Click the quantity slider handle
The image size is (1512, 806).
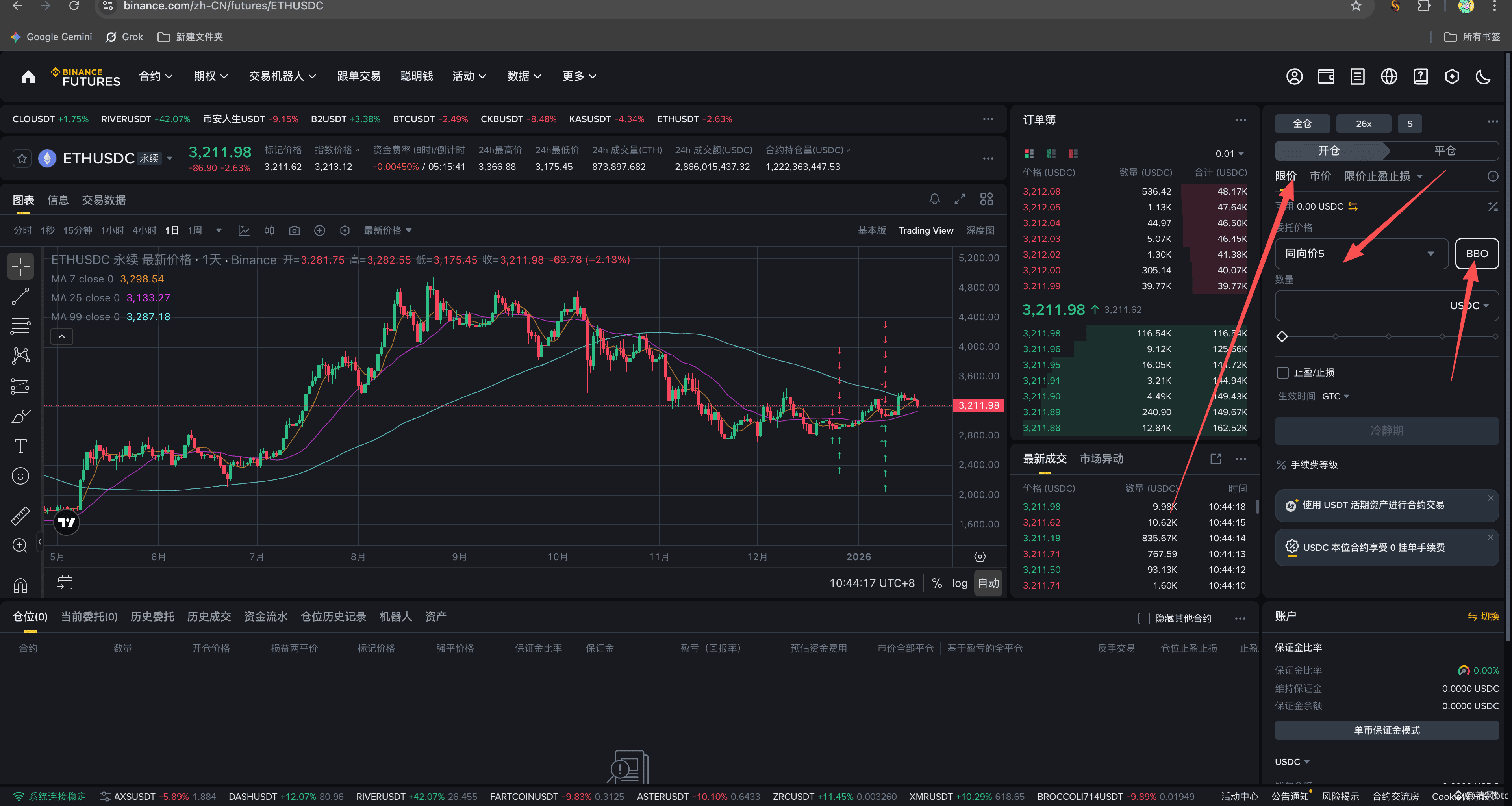tap(1282, 336)
